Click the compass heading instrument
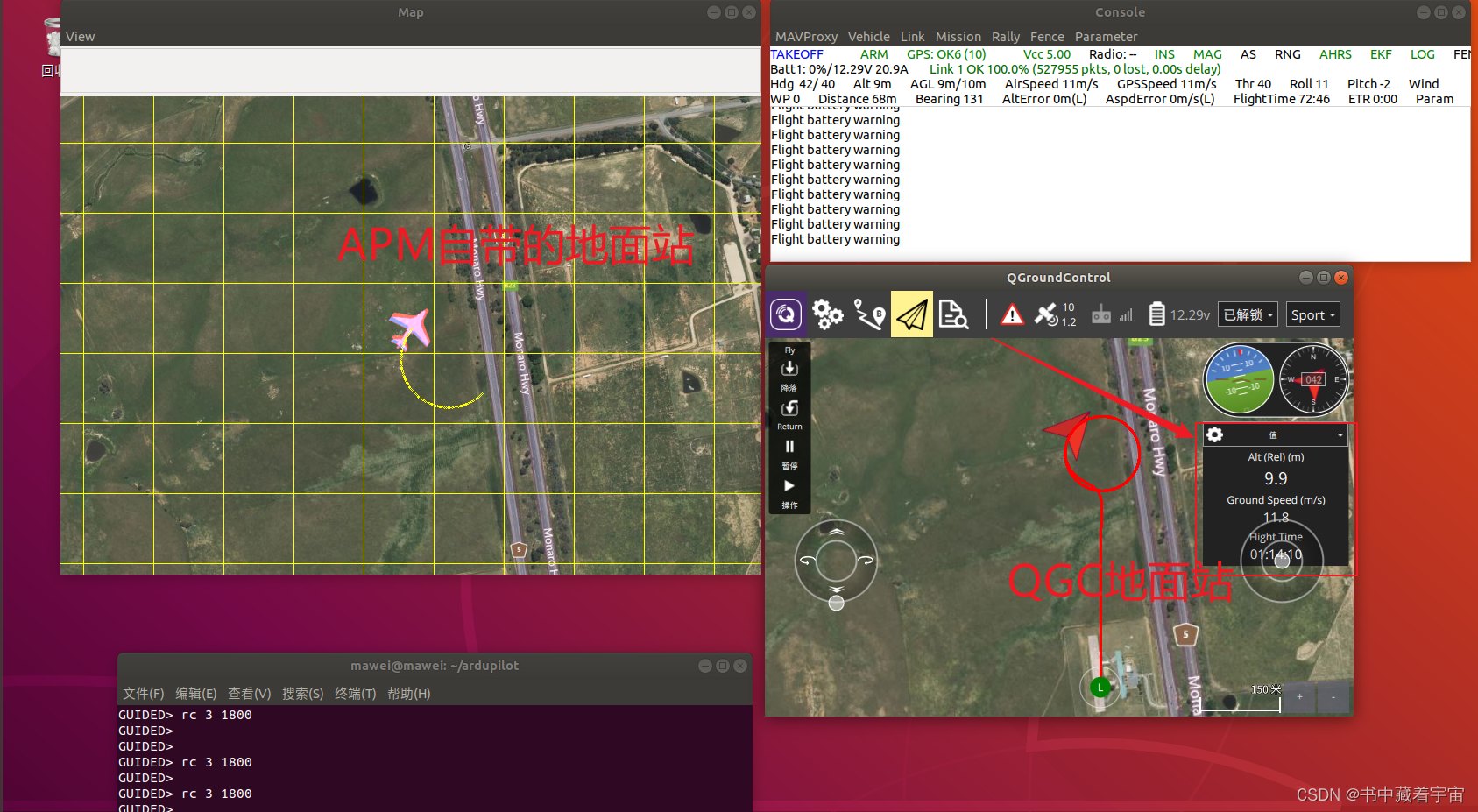 coord(1313,379)
